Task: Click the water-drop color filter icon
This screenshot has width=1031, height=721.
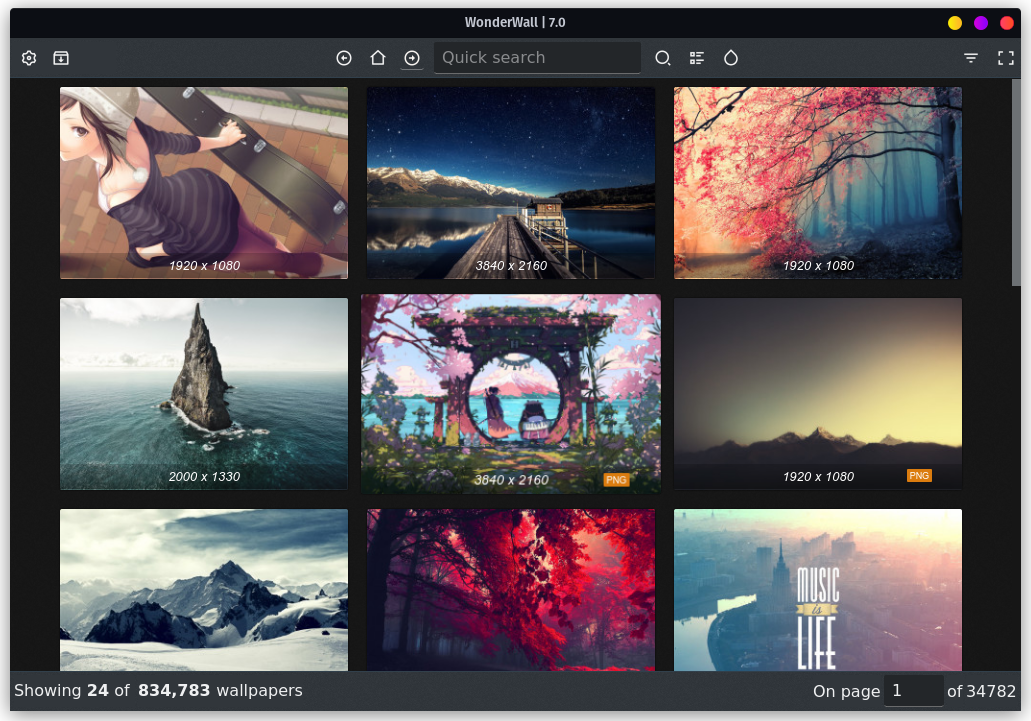Action: [731, 58]
